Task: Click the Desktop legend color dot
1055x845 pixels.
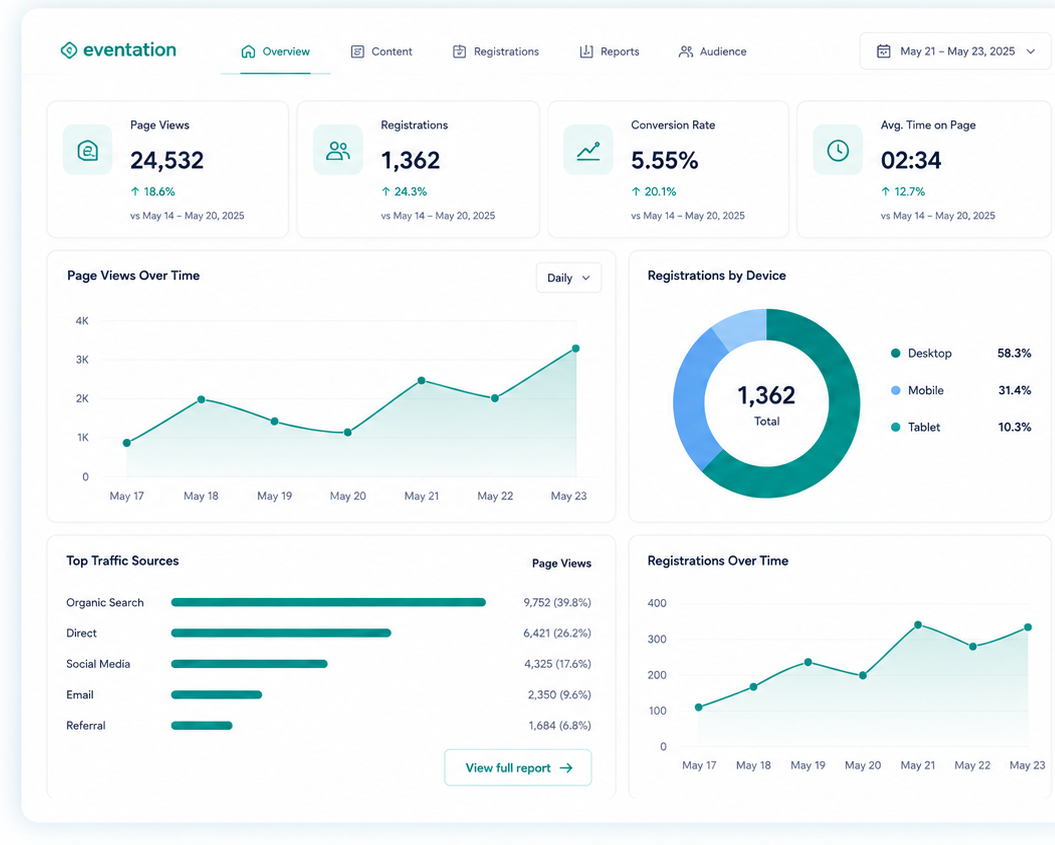Action: [x=896, y=353]
